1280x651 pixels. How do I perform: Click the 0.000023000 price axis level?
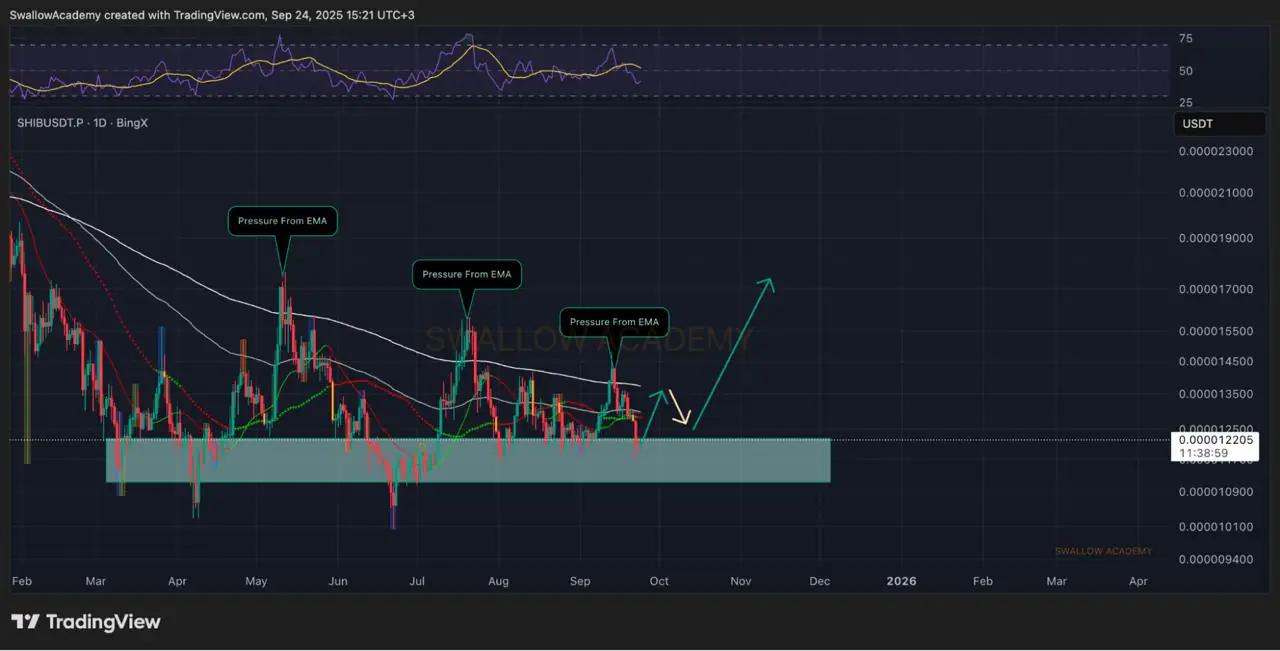tap(1215, 152)
